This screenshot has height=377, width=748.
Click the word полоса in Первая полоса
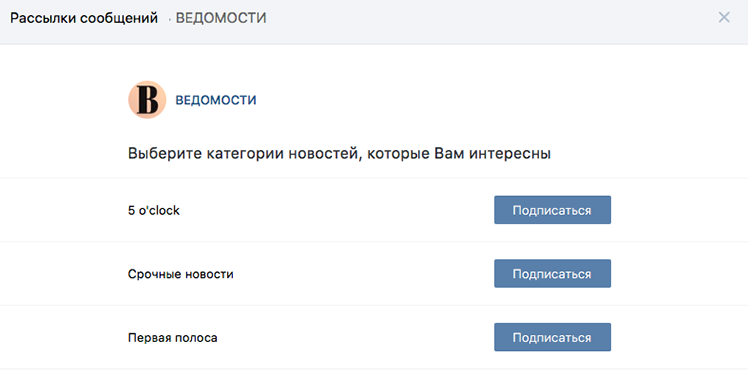(x=194, y=338)
